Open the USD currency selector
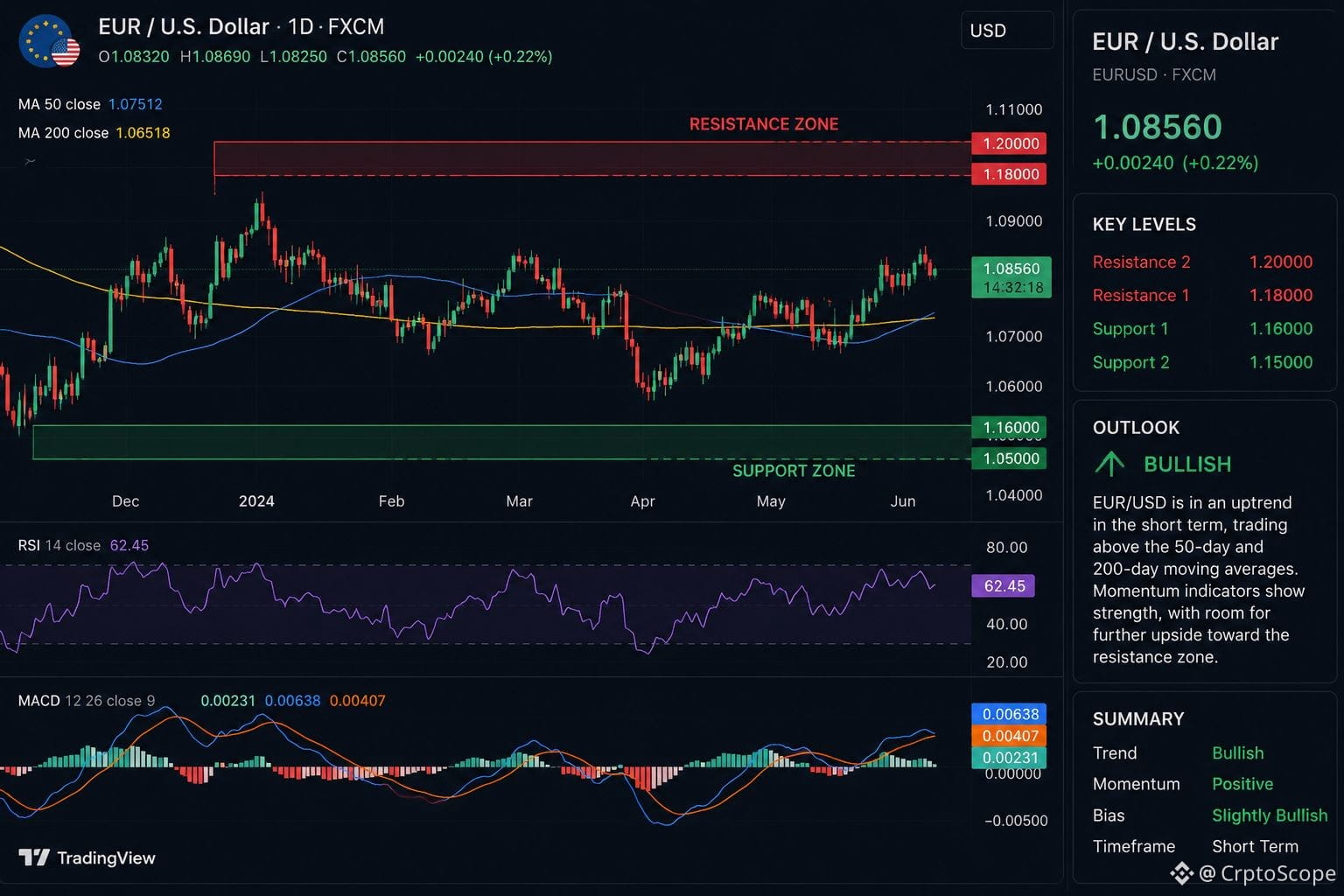This screenshot has width=1344, height=896. point(1007,31)
